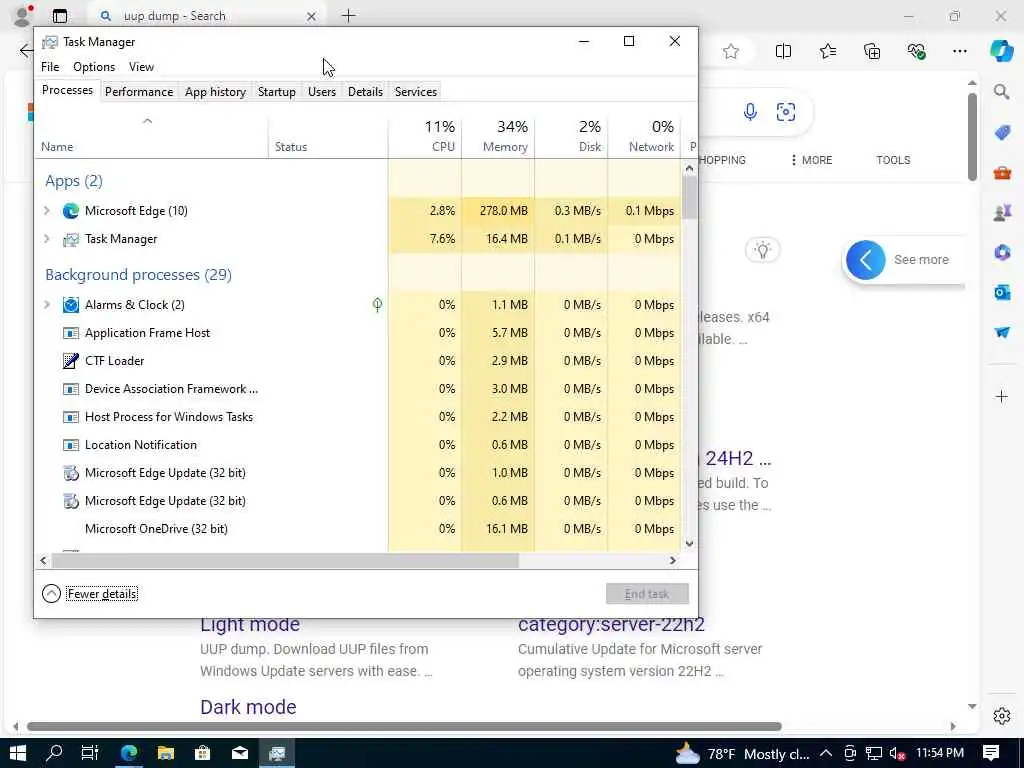Open Edge favorites list icon
1024x768 pixels.
827,52
